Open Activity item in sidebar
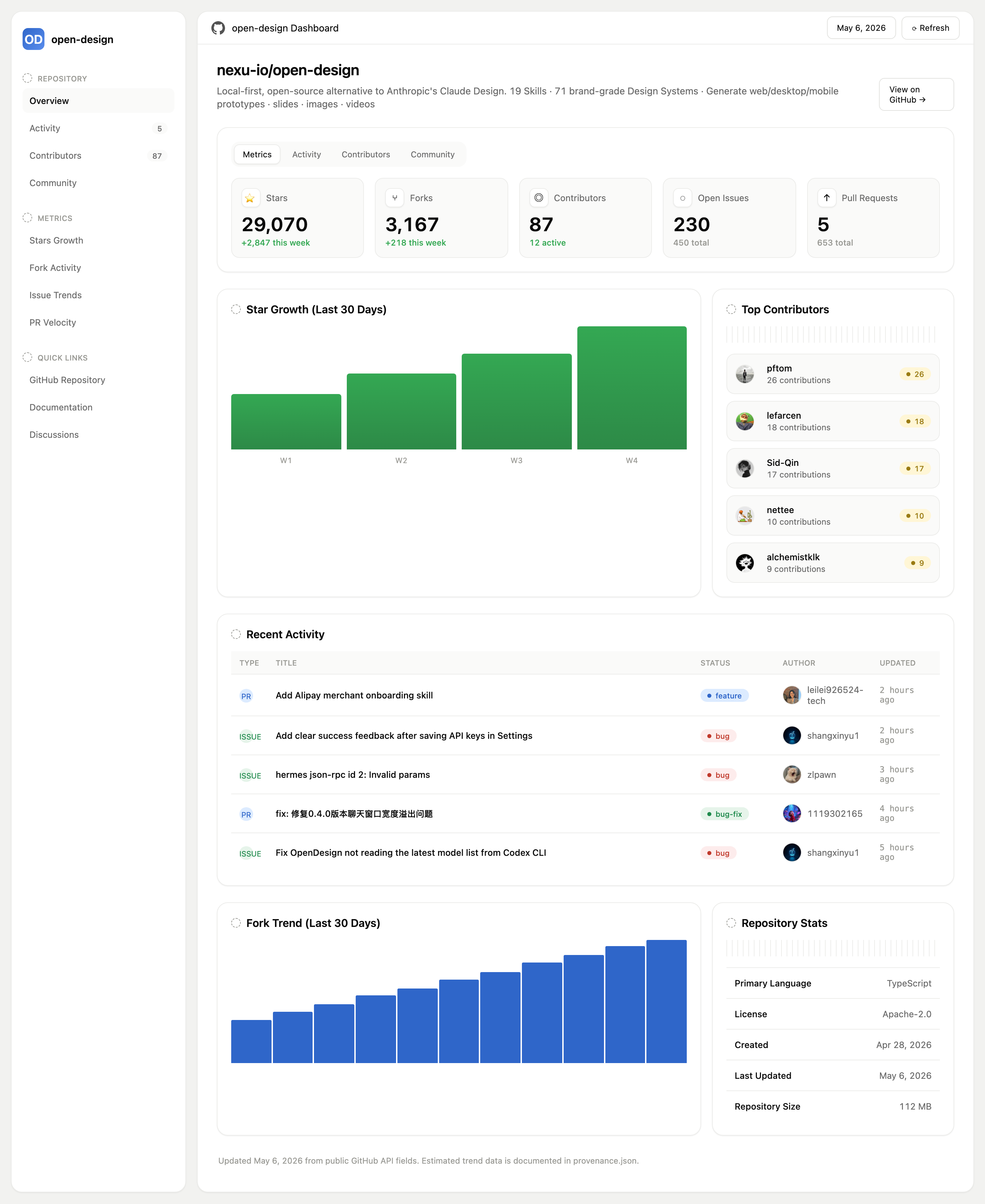 pyautogui.click(x=98, y=128)
